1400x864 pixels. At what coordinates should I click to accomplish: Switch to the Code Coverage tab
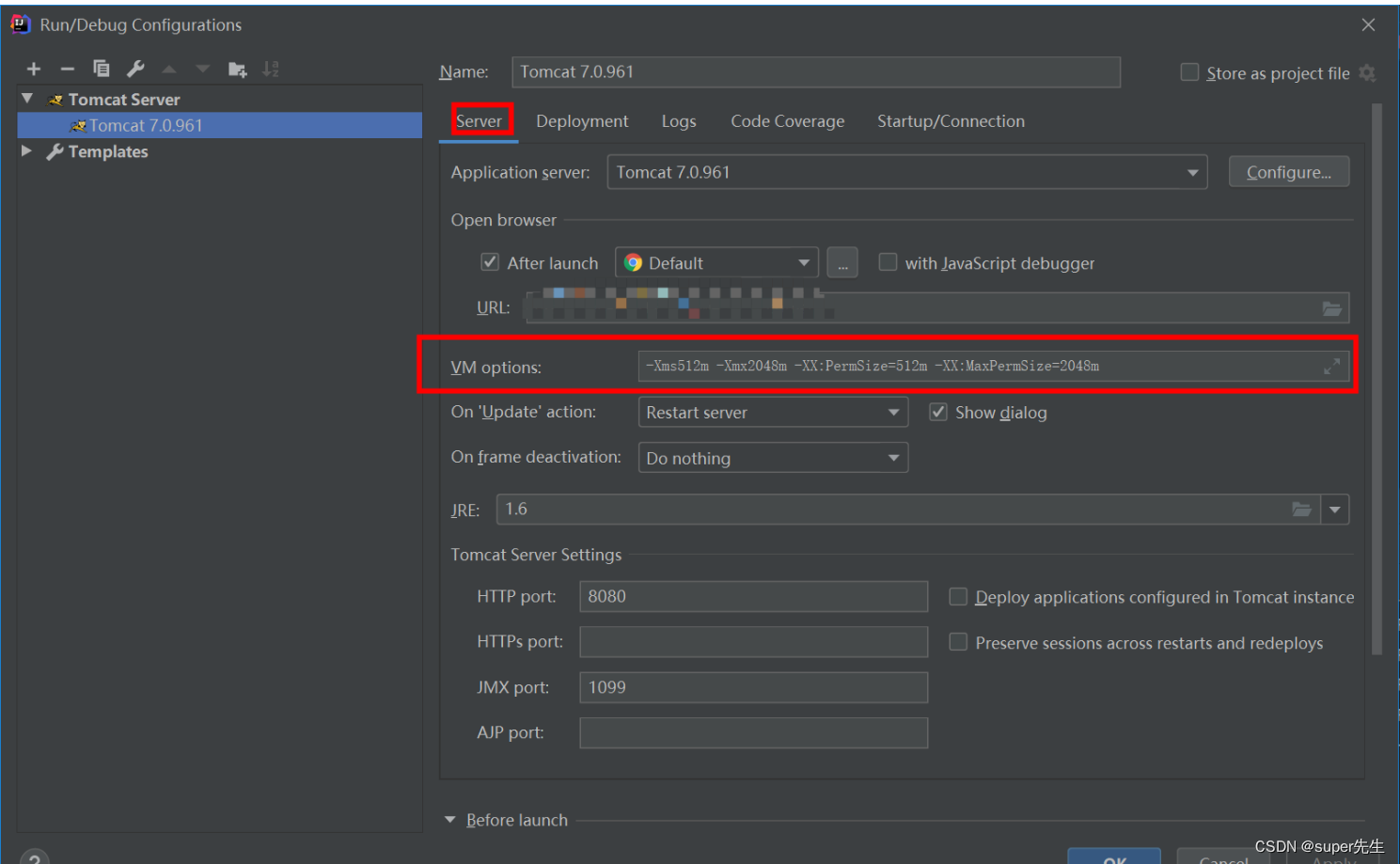click(x=788, y=121)
